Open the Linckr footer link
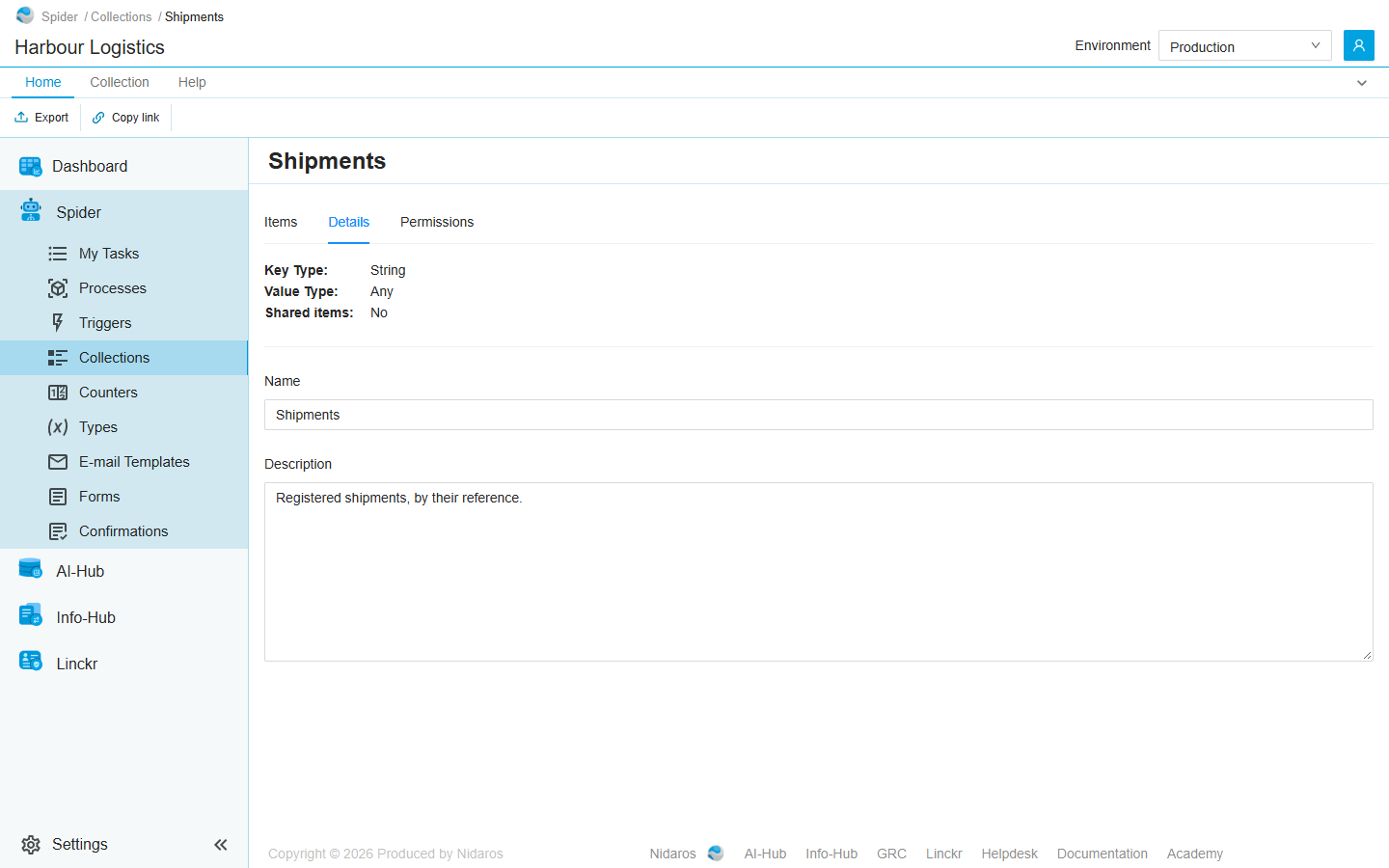This screenshot has width=1389, height=868. click(x=943, y=854)
